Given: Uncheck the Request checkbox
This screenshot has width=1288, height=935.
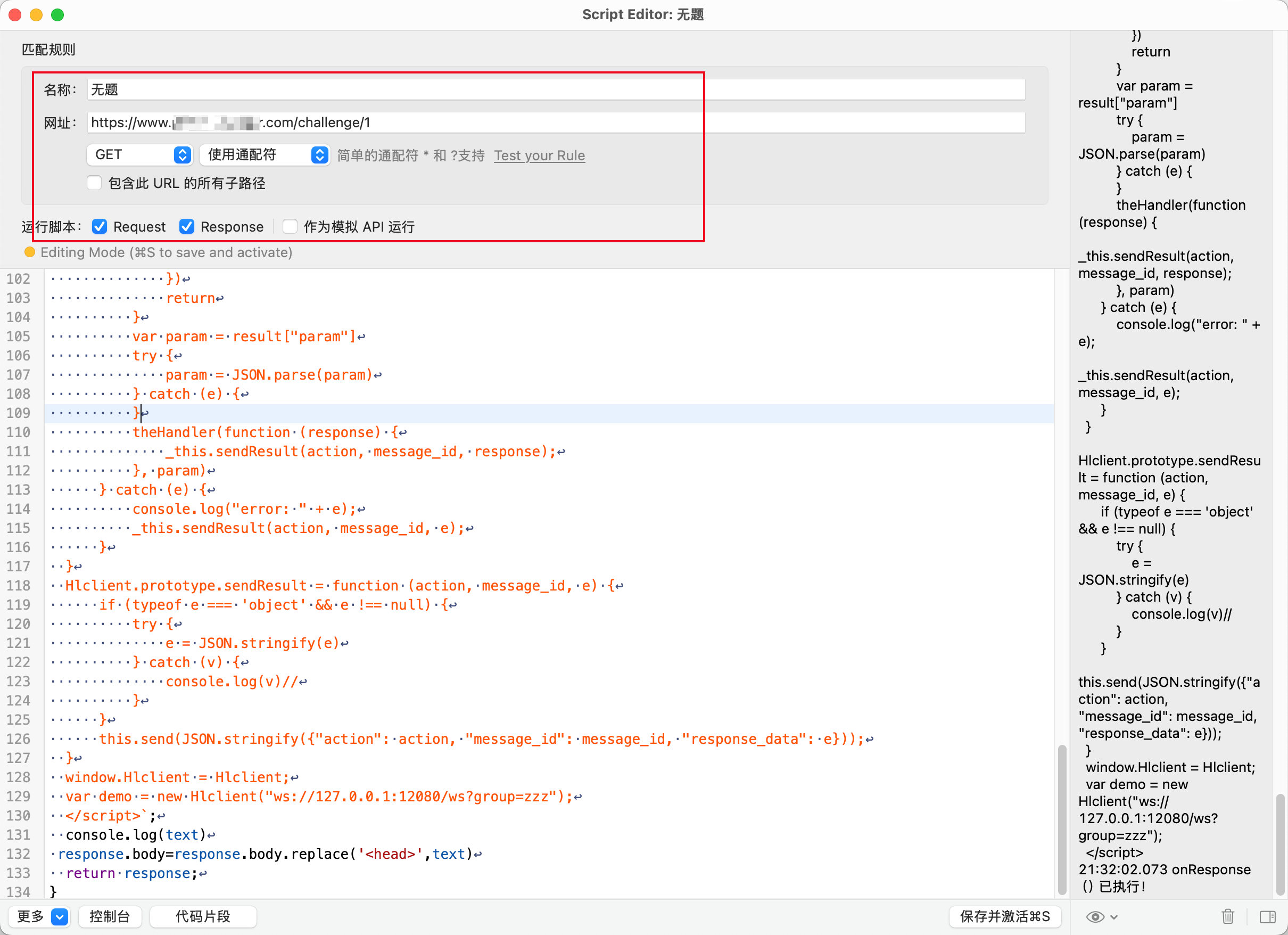Looking at the screenshot, I should point(100,227).
